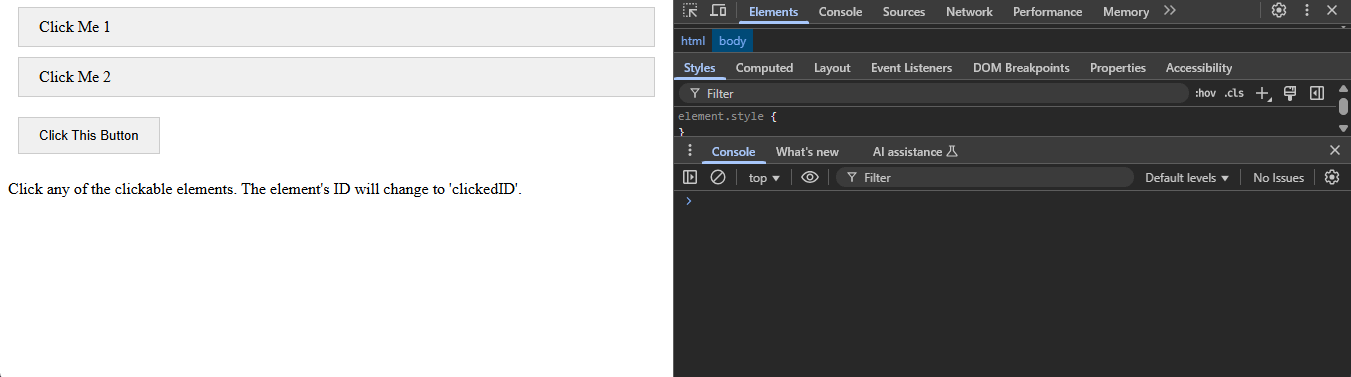Open the drawer three-dot more tools menu
Image resolution: width=1351 pixels, height=377 pixels.
(689, 151)
